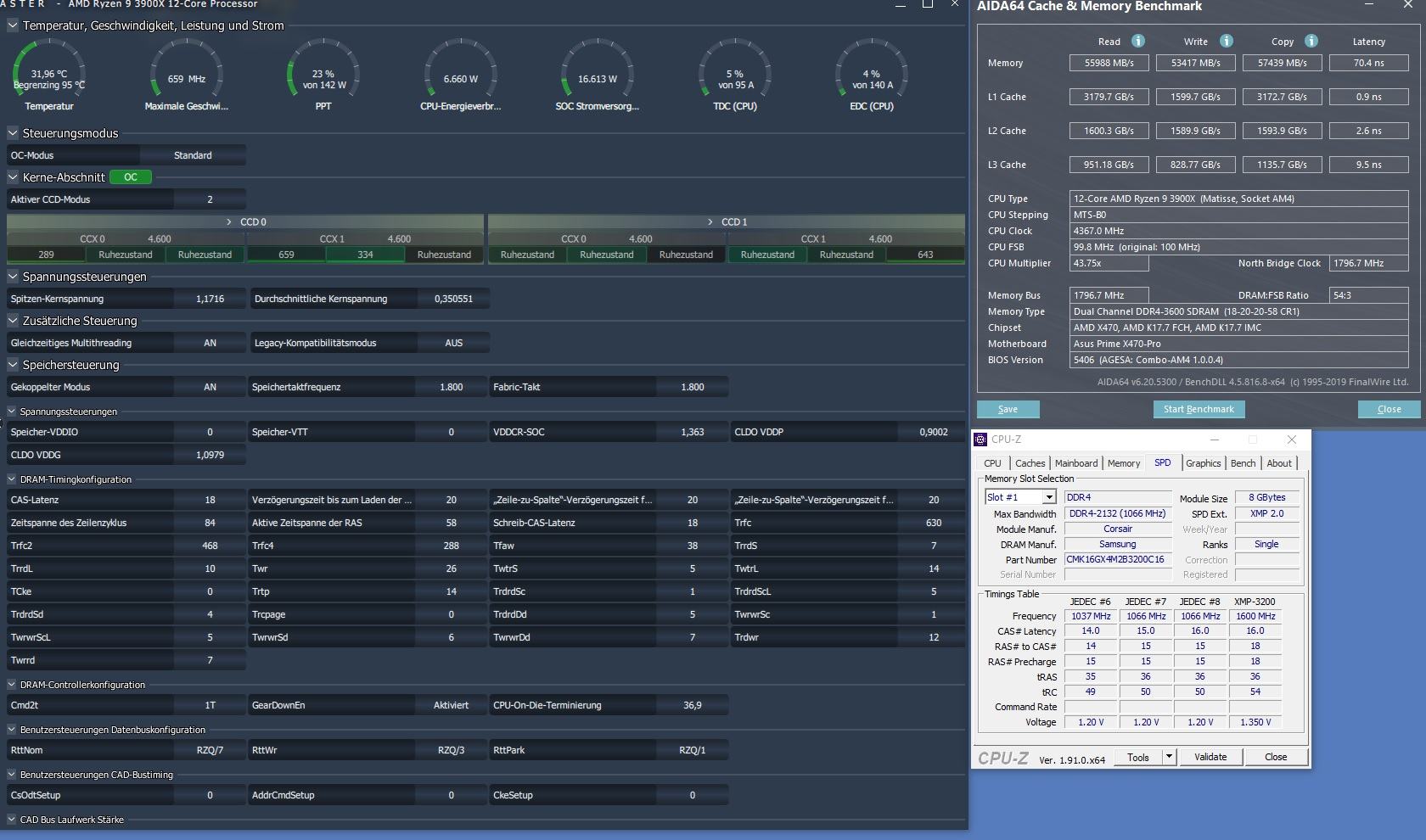This screenshot has width=1426, height=840.
Task: Collapse the Kerne-Abschnitt section
Action: pos(13,177)
